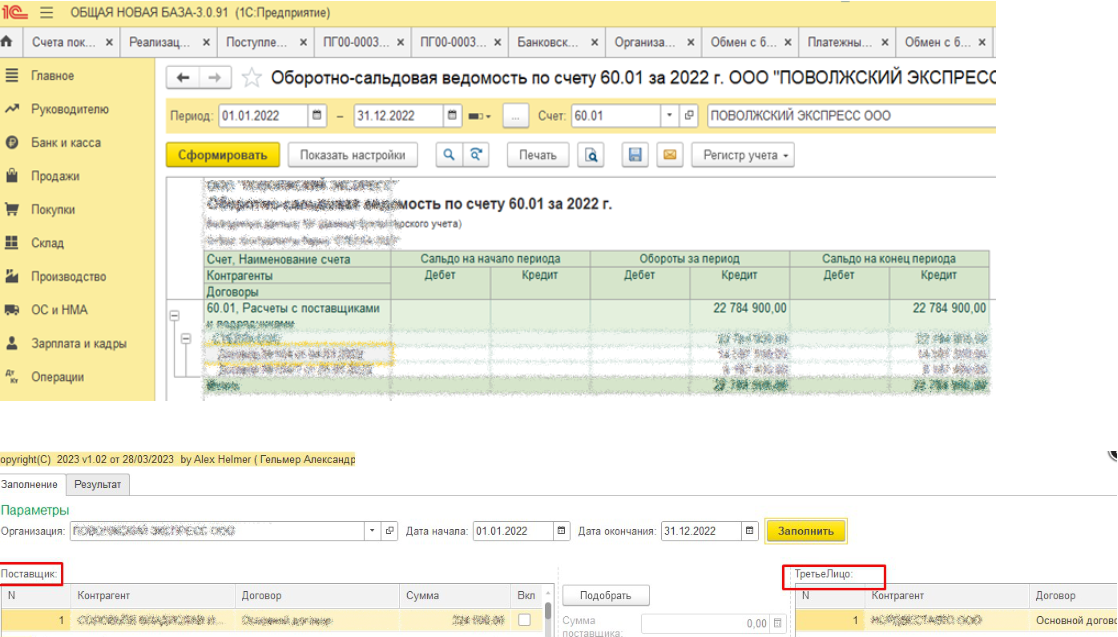Tick the Вкл checkbox in supplier row

[x=524, y=620]
